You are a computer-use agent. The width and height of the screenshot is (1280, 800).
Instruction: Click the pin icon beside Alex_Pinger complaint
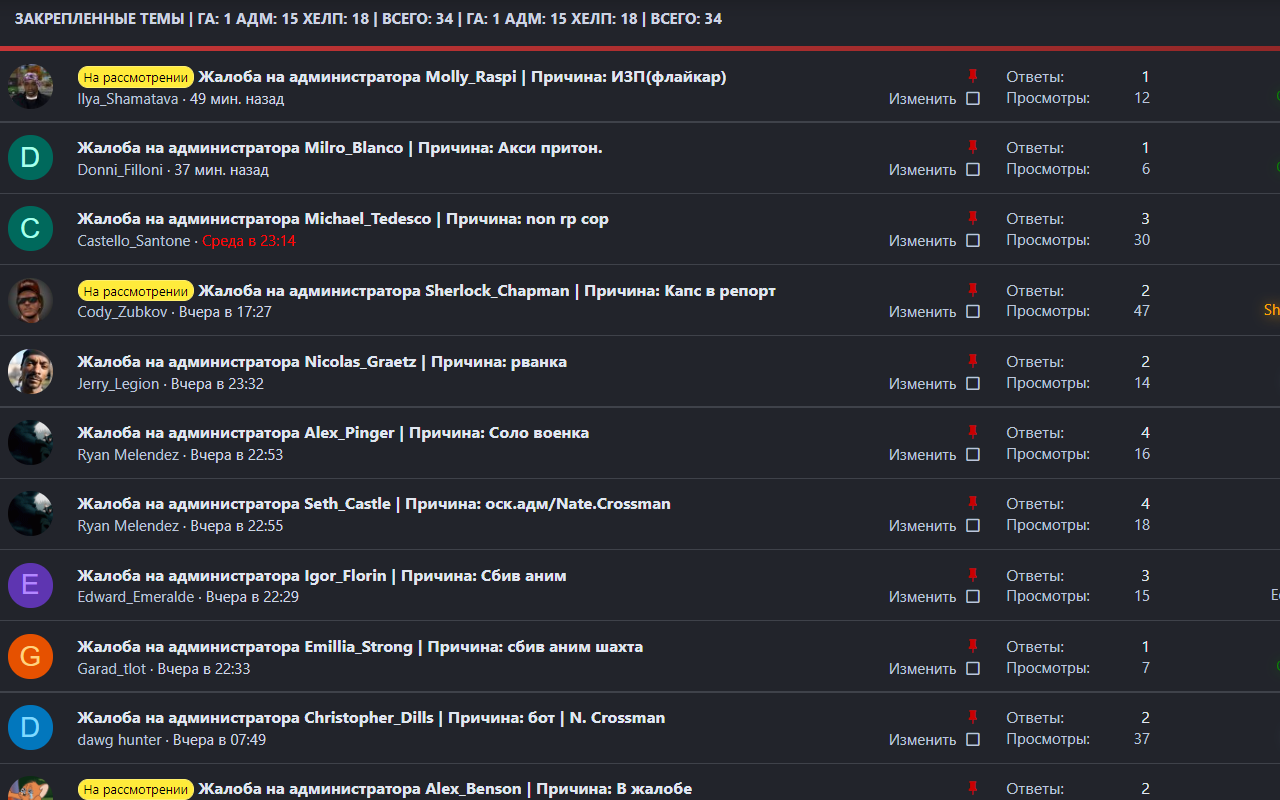click(x=974, y=432)
